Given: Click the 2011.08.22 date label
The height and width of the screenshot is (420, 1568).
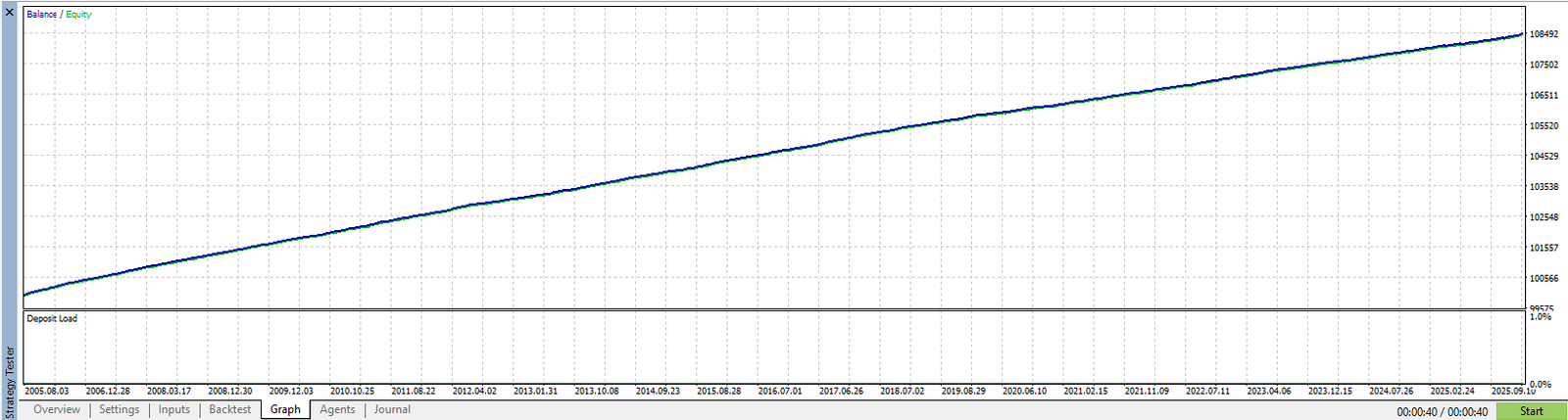Looking at the screenshot, I should click(x=413, y=392).
